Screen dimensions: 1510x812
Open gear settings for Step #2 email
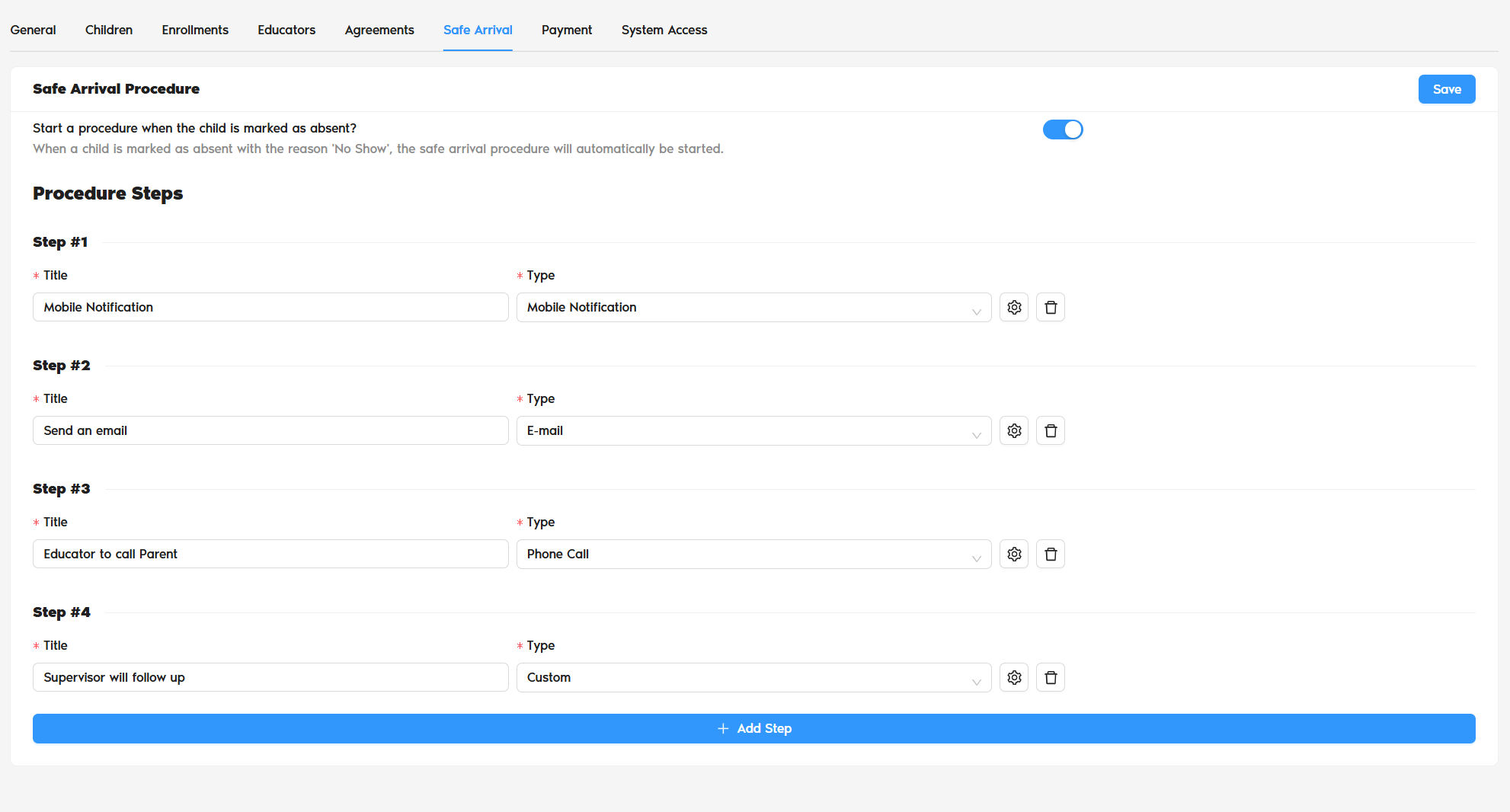[x=1014, y=430]
